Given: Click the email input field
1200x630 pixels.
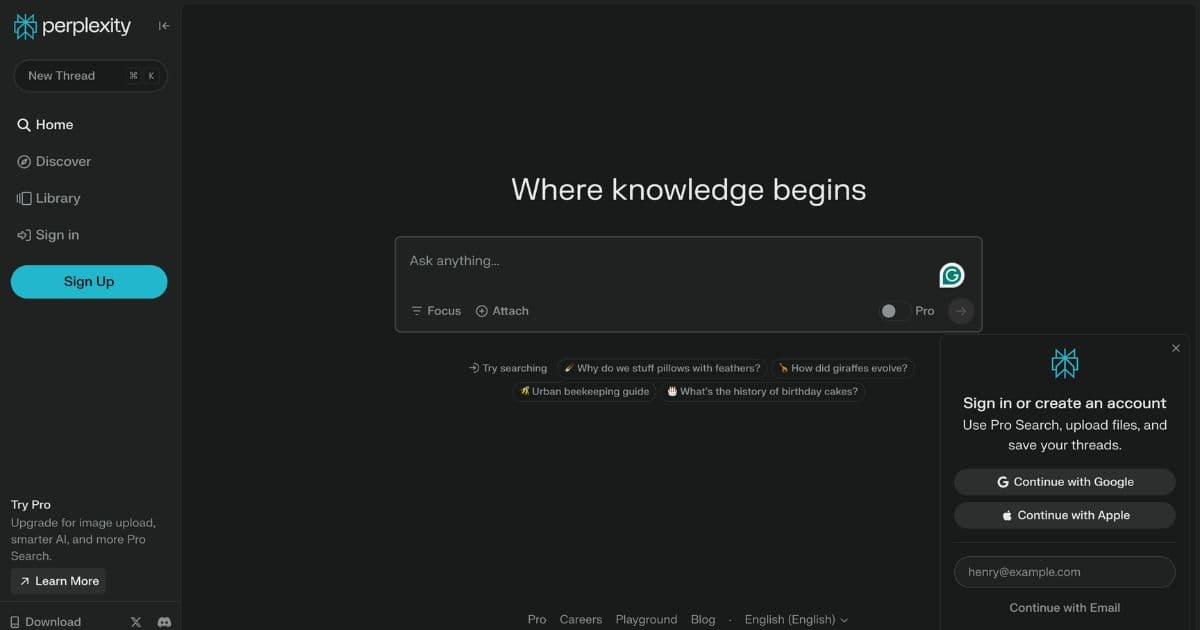Looking at the screenshot, I should pos(1064,572).
